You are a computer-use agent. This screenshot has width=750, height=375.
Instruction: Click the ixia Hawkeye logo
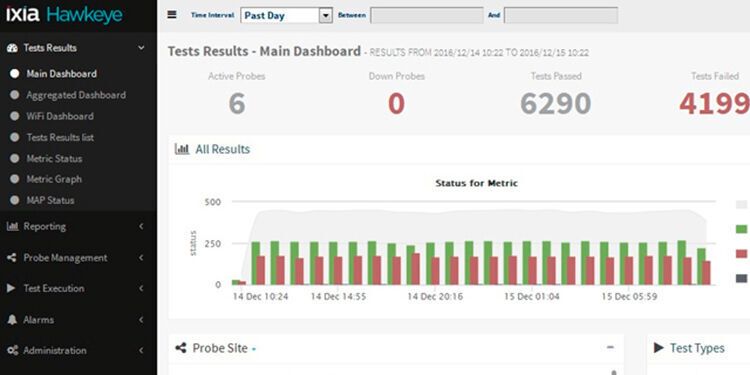click(x=64, y=15)
